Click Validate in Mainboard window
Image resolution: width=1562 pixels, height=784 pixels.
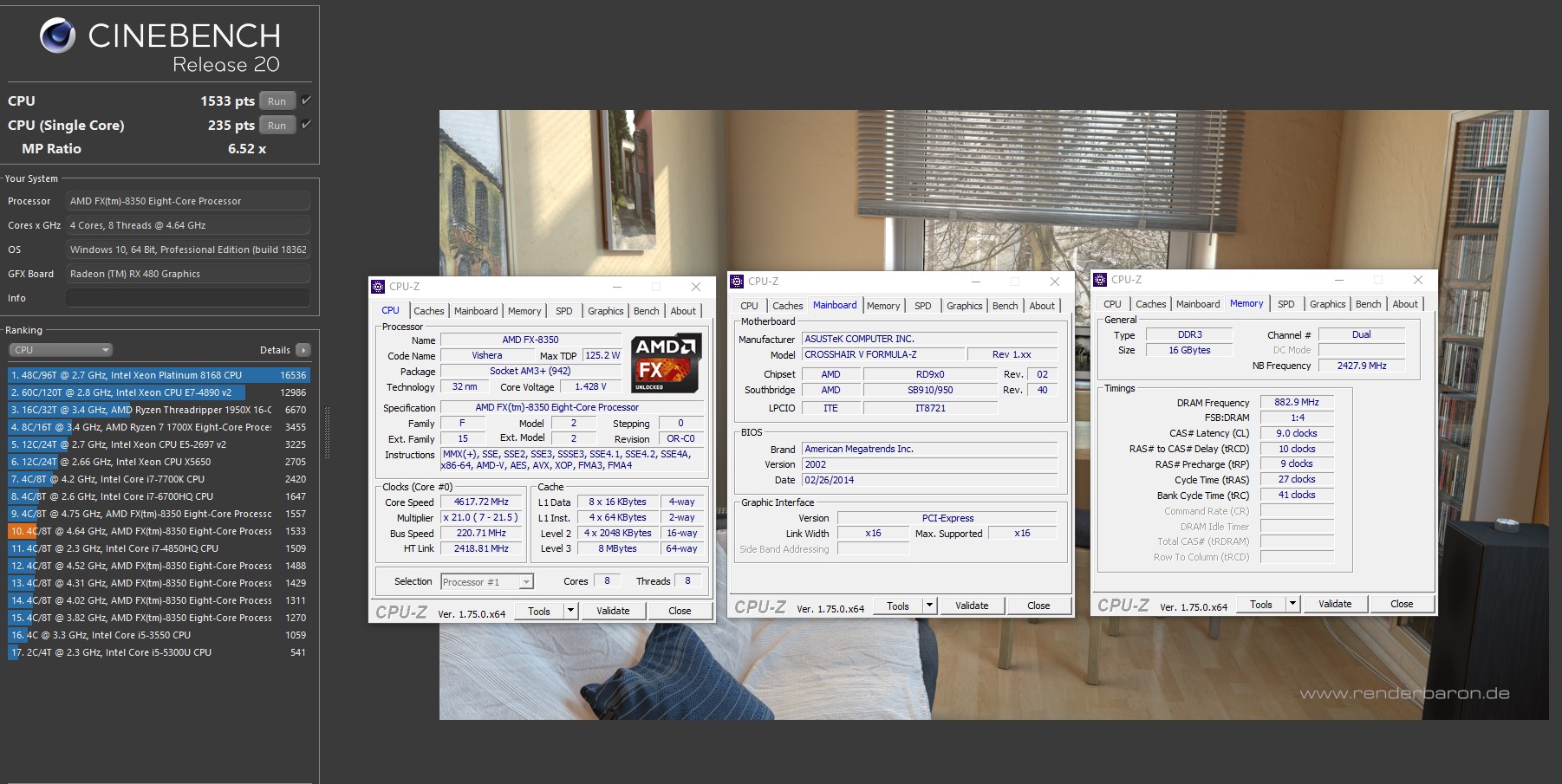(x=972, y=606)
